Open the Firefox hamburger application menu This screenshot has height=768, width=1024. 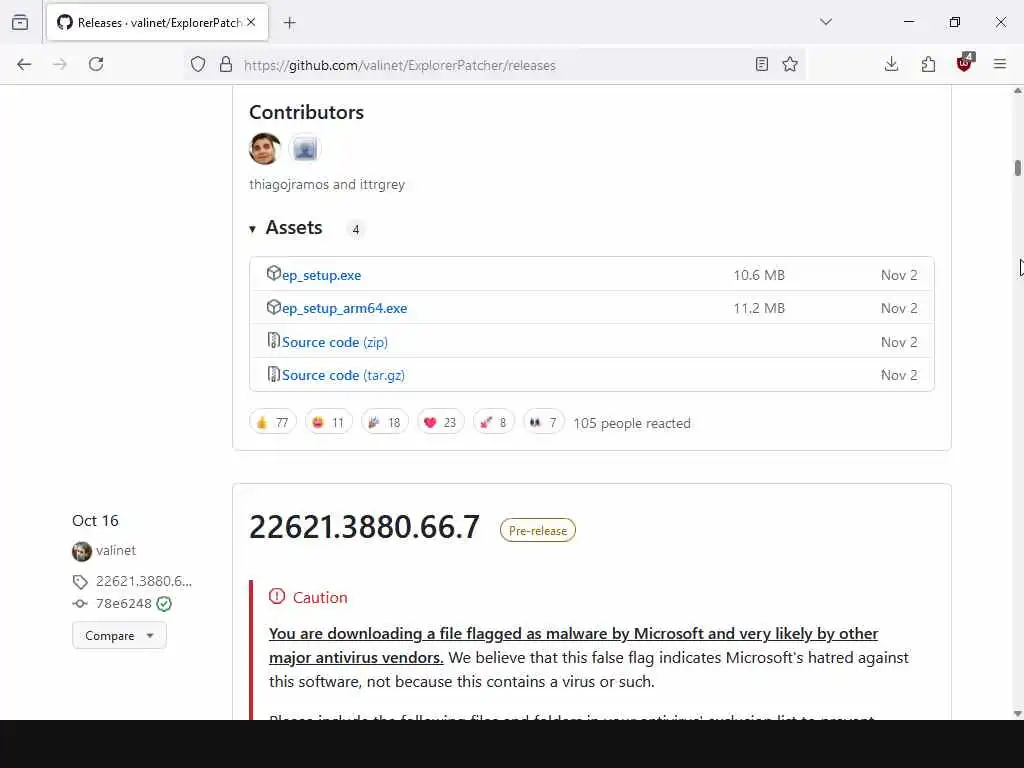point(1000,64)
